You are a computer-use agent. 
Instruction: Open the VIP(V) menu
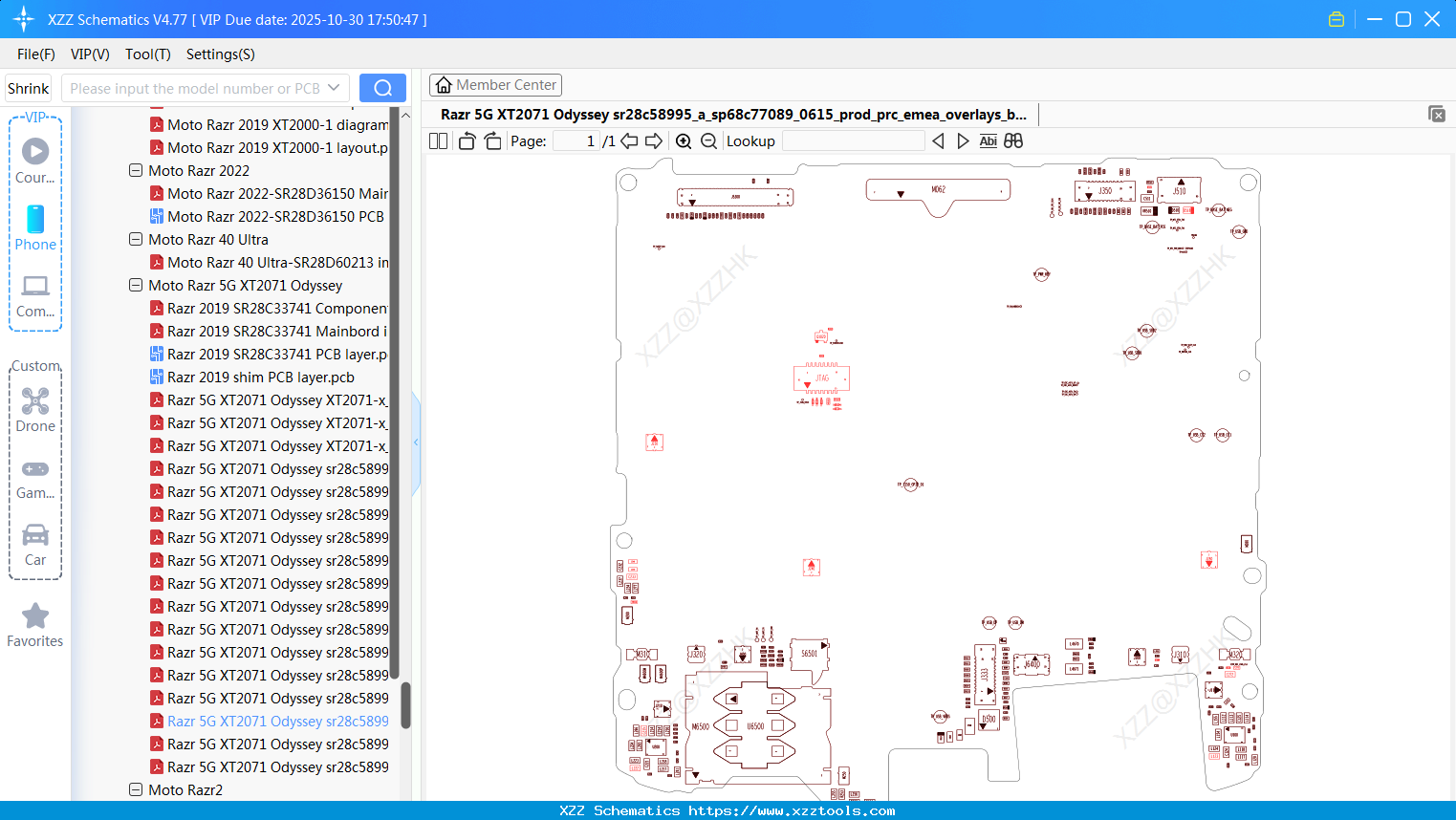[90, 54]
